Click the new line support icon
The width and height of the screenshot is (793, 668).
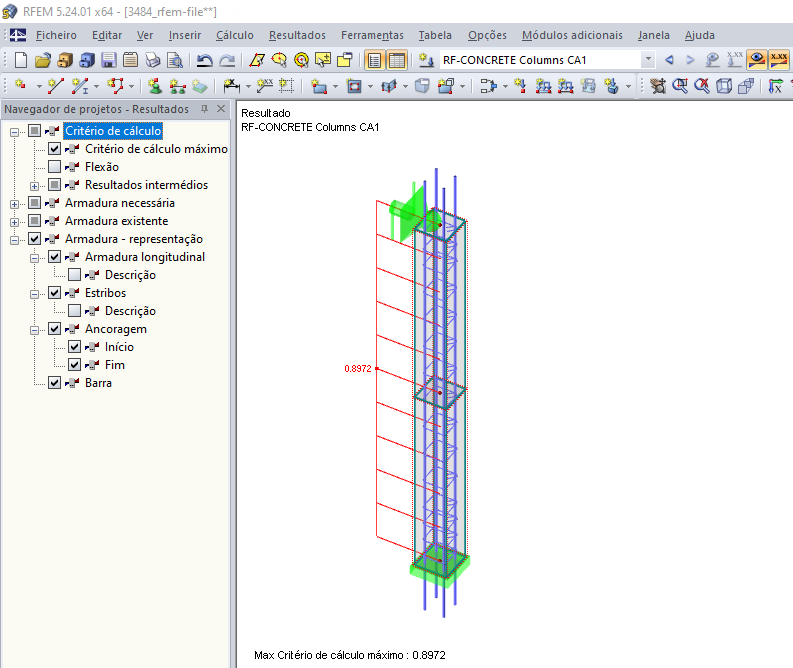[x=178, y=86]
